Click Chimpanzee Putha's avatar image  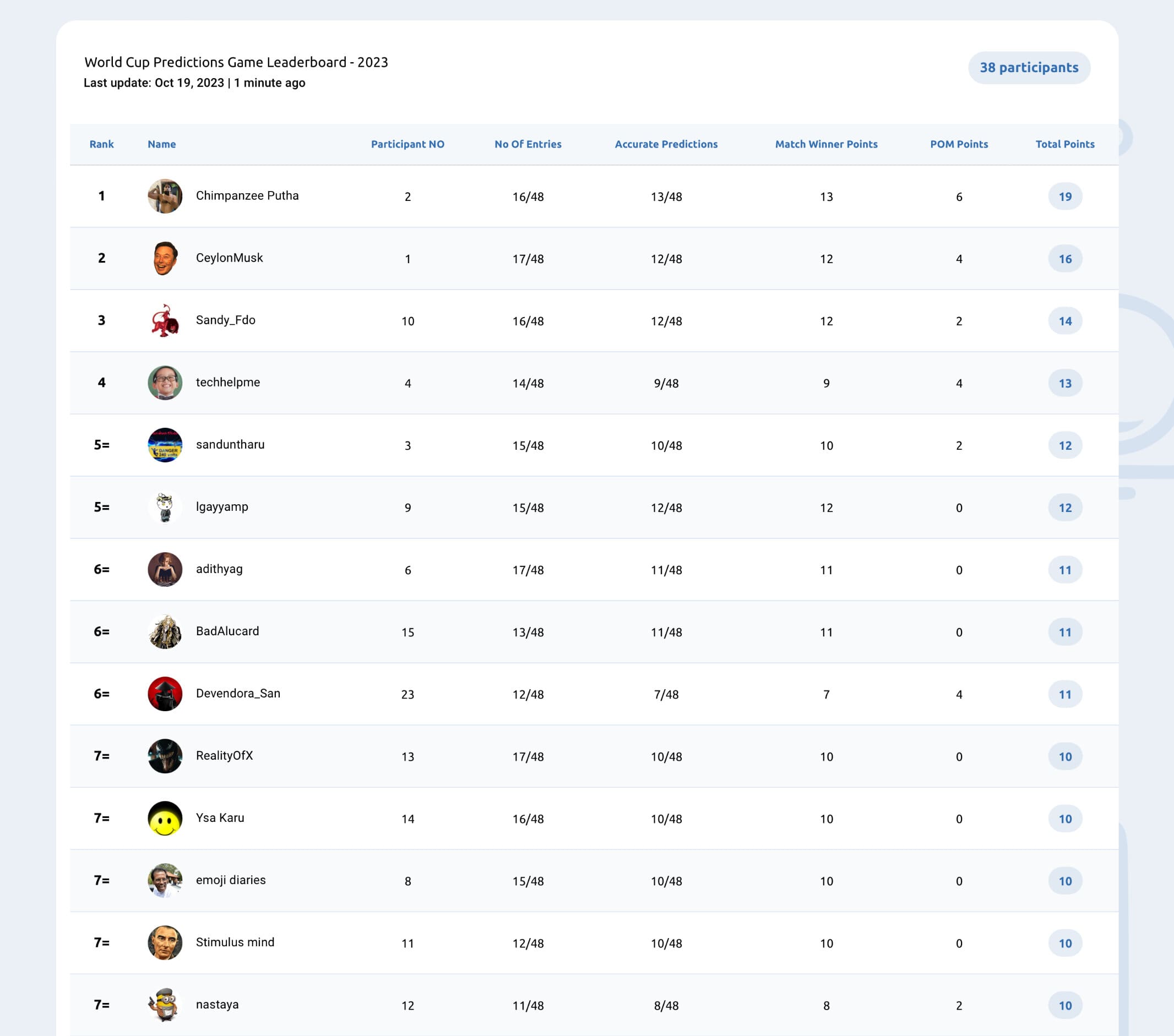(x=165, y=197)
